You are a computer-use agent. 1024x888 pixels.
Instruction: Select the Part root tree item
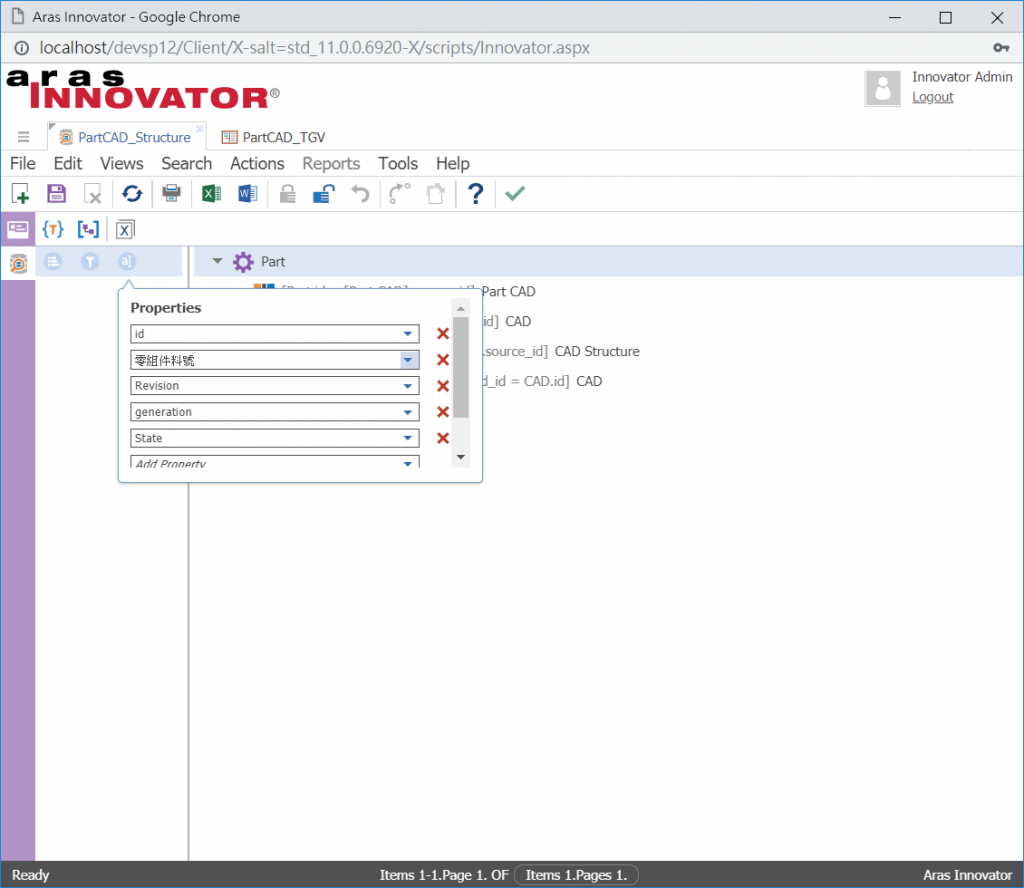point(273,262)
